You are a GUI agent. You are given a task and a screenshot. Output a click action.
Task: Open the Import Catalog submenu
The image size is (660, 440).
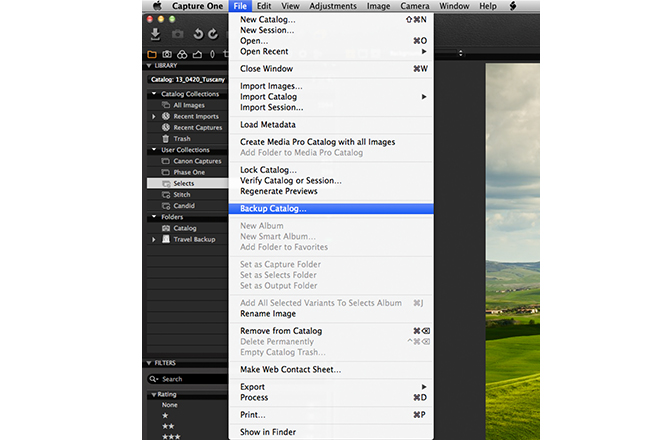tap(331, 96)
